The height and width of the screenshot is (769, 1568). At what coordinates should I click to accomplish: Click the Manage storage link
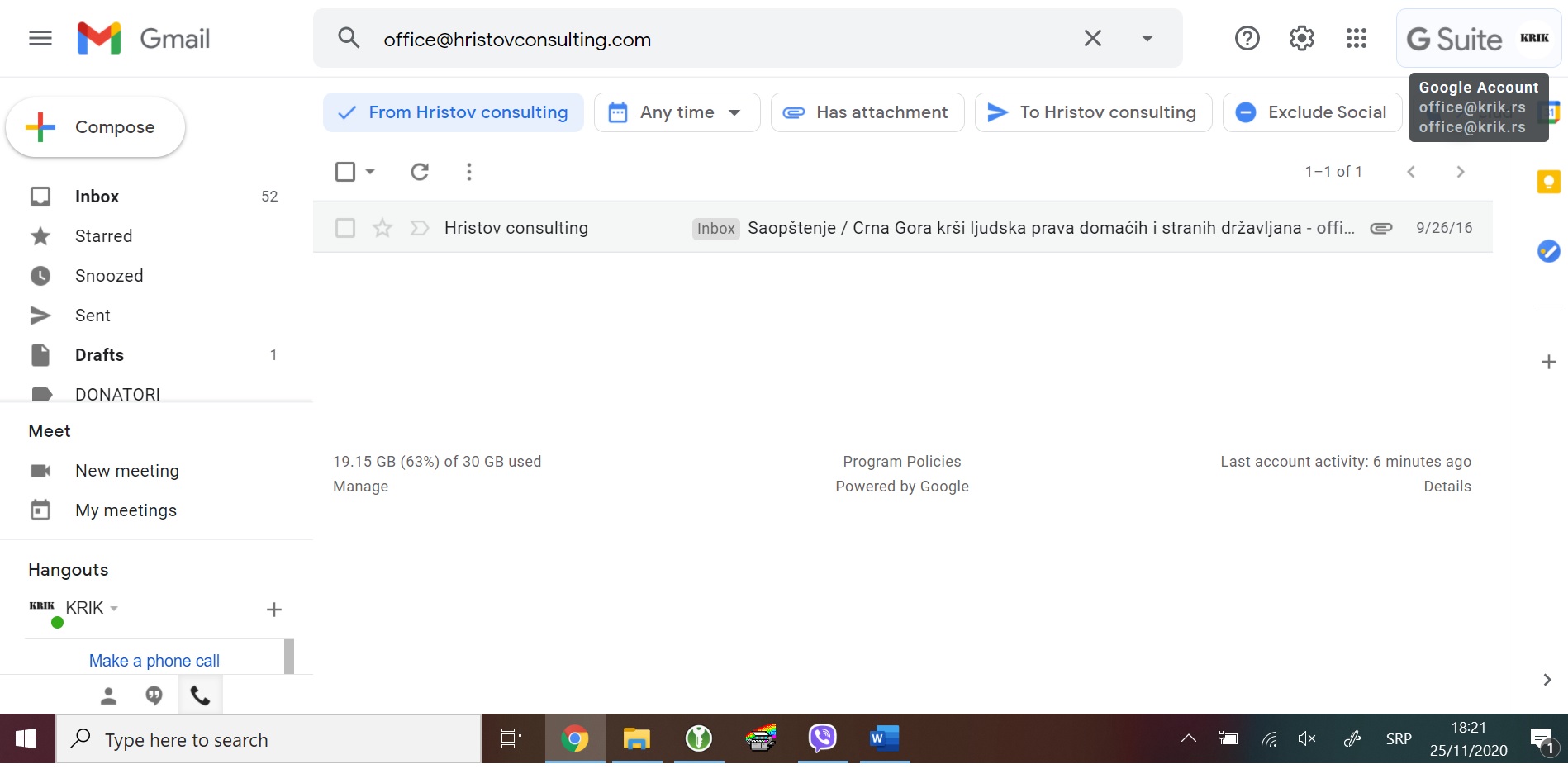point(360,487)
